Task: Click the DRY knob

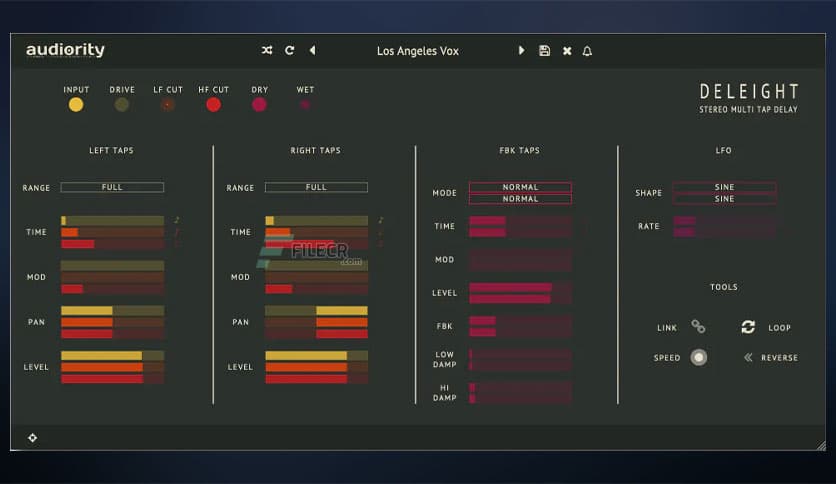Action: [259, 104]
